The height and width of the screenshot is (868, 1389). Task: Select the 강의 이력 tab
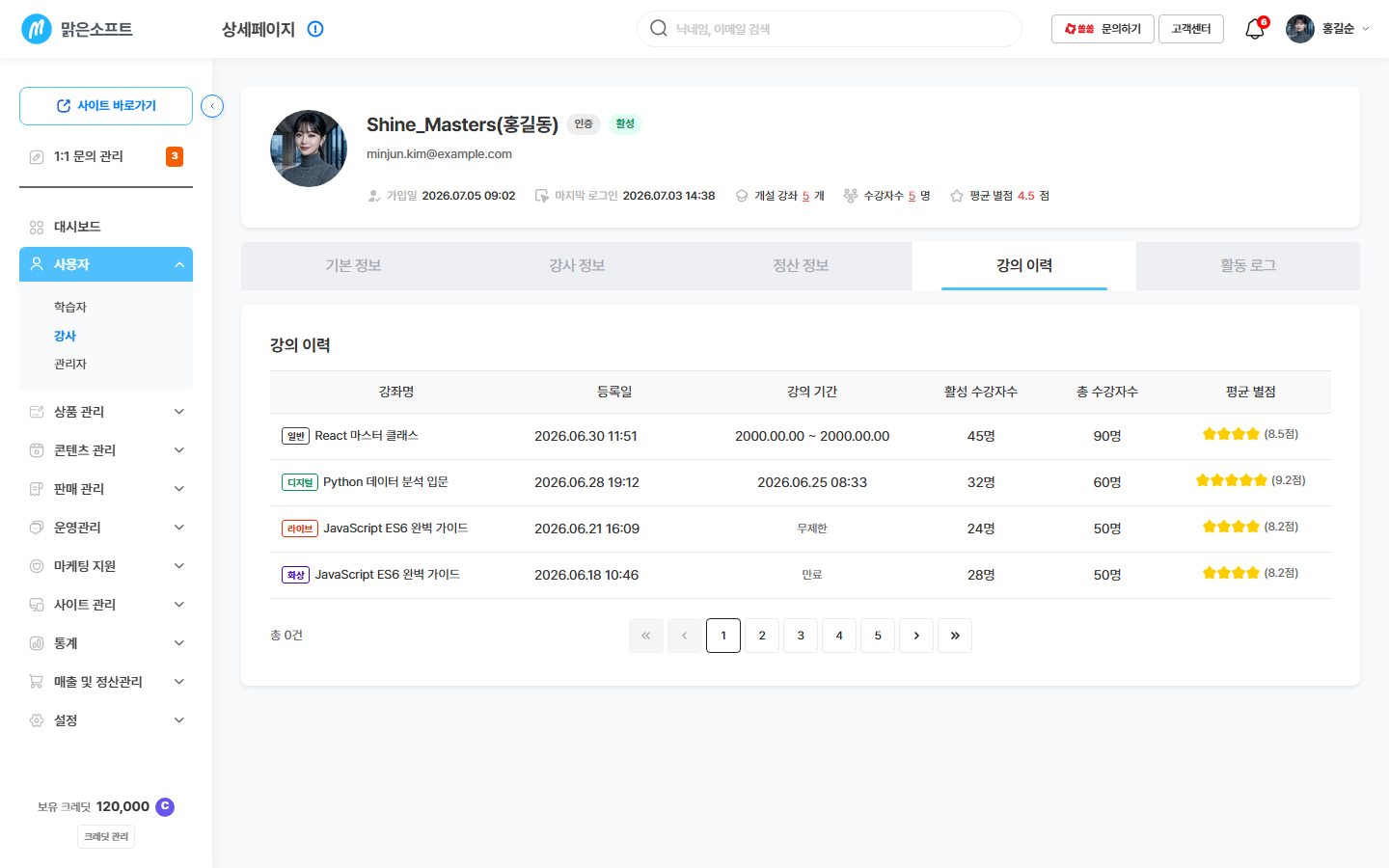click(x=1024, y=266)
